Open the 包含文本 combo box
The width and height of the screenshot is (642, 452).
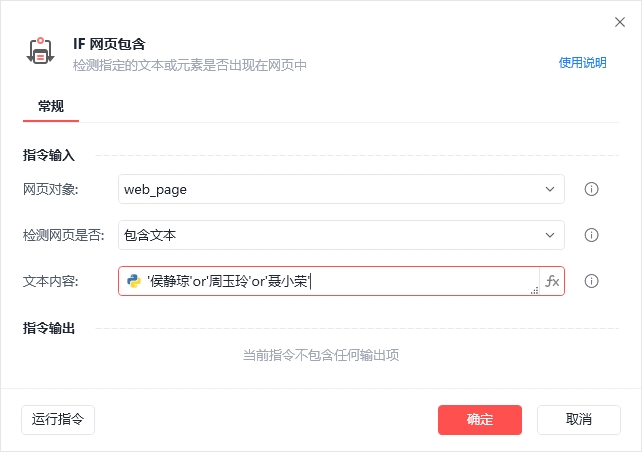341,235
